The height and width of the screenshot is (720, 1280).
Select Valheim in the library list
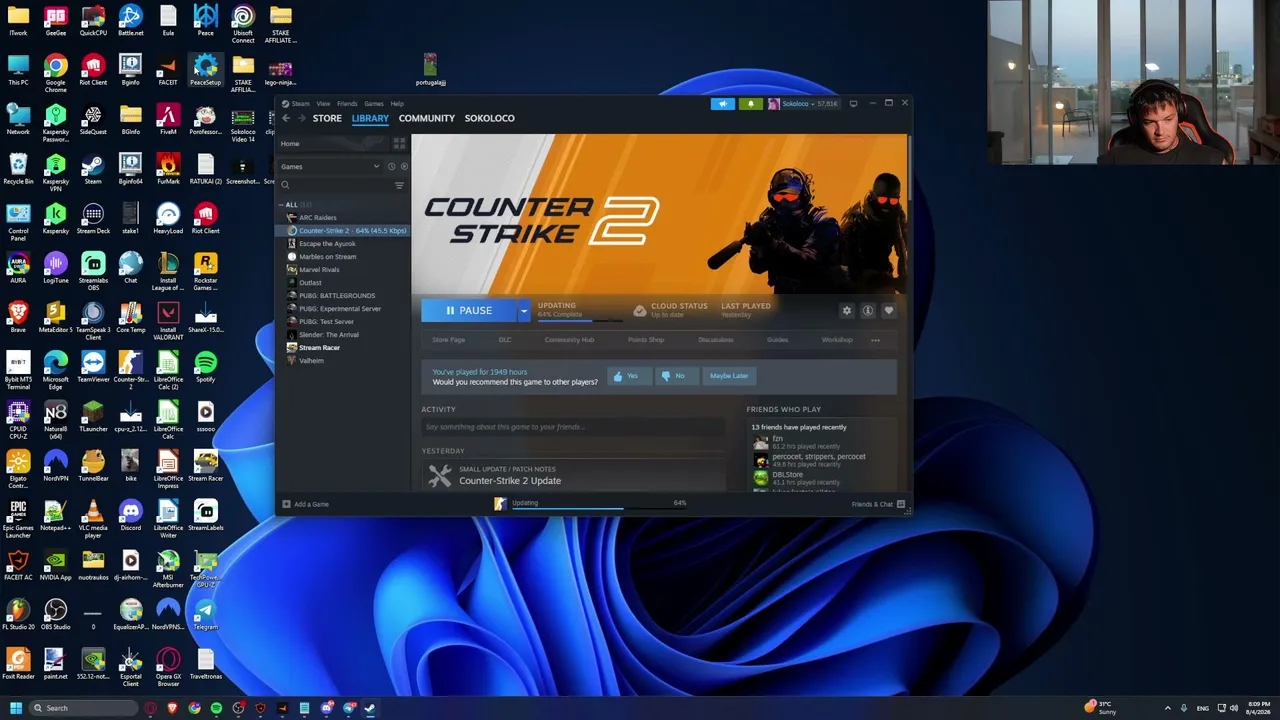(x=311, y=361)
